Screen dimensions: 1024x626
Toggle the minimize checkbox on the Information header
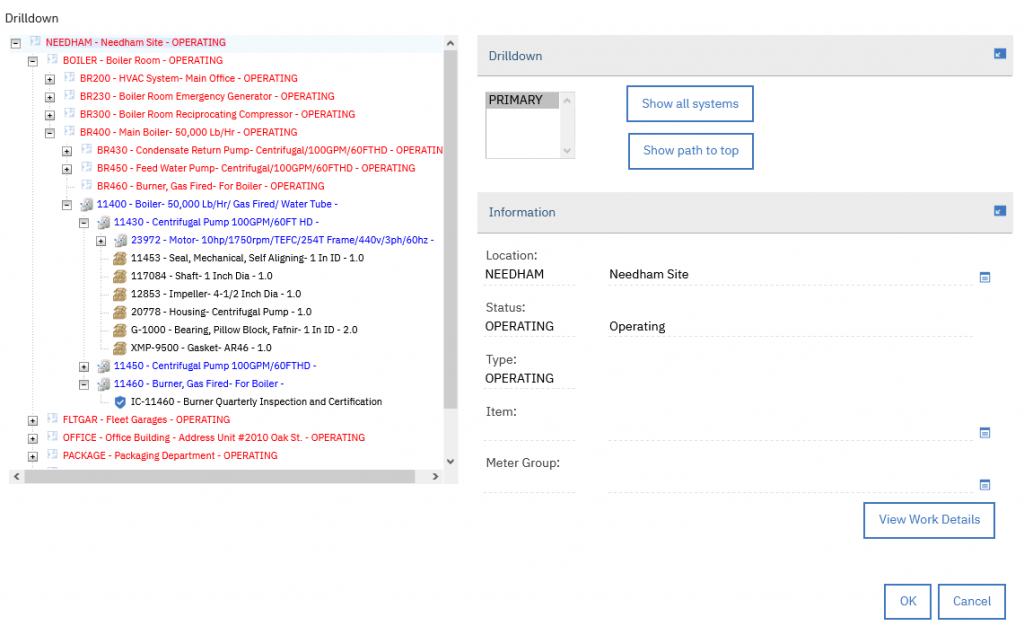coord(999,212)
